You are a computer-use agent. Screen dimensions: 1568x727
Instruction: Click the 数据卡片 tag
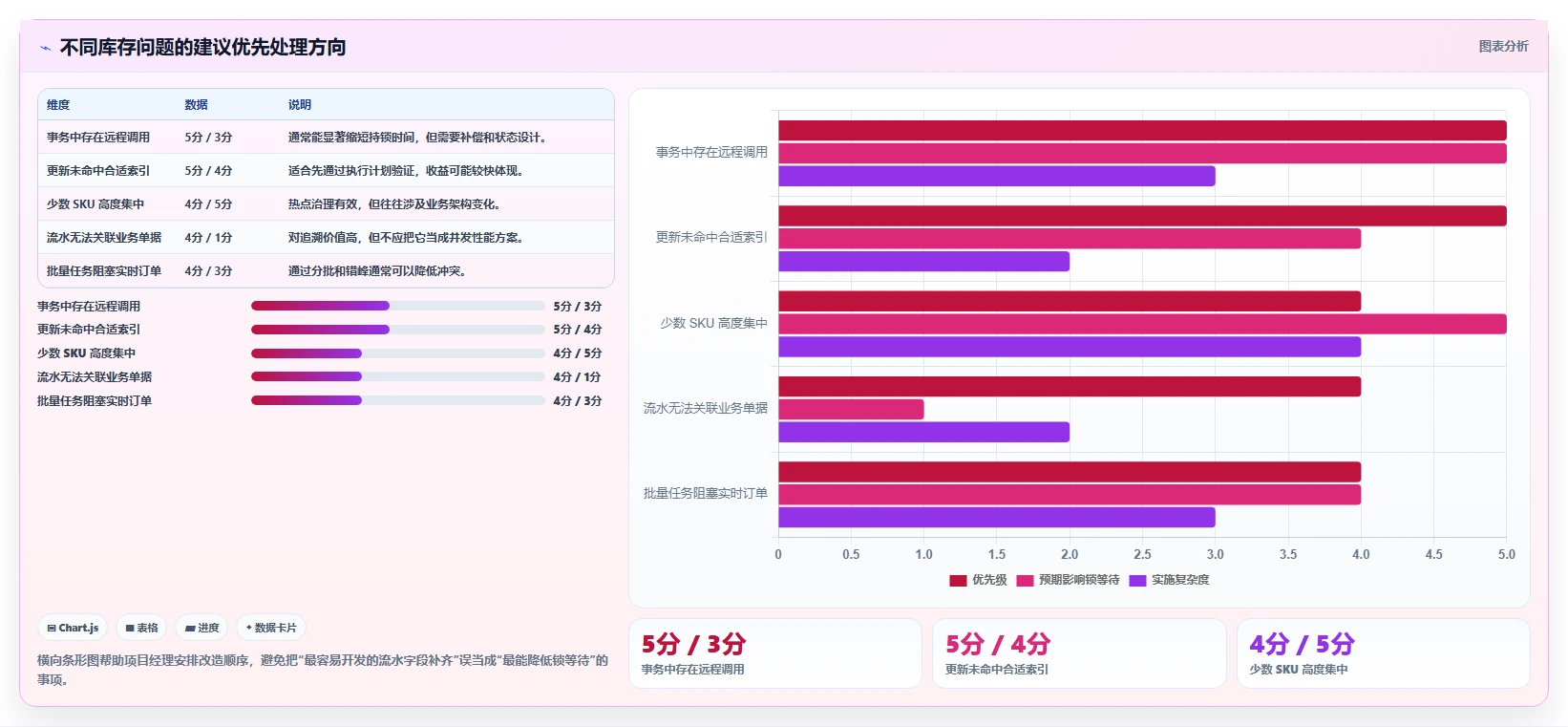(x=271, y=628)
